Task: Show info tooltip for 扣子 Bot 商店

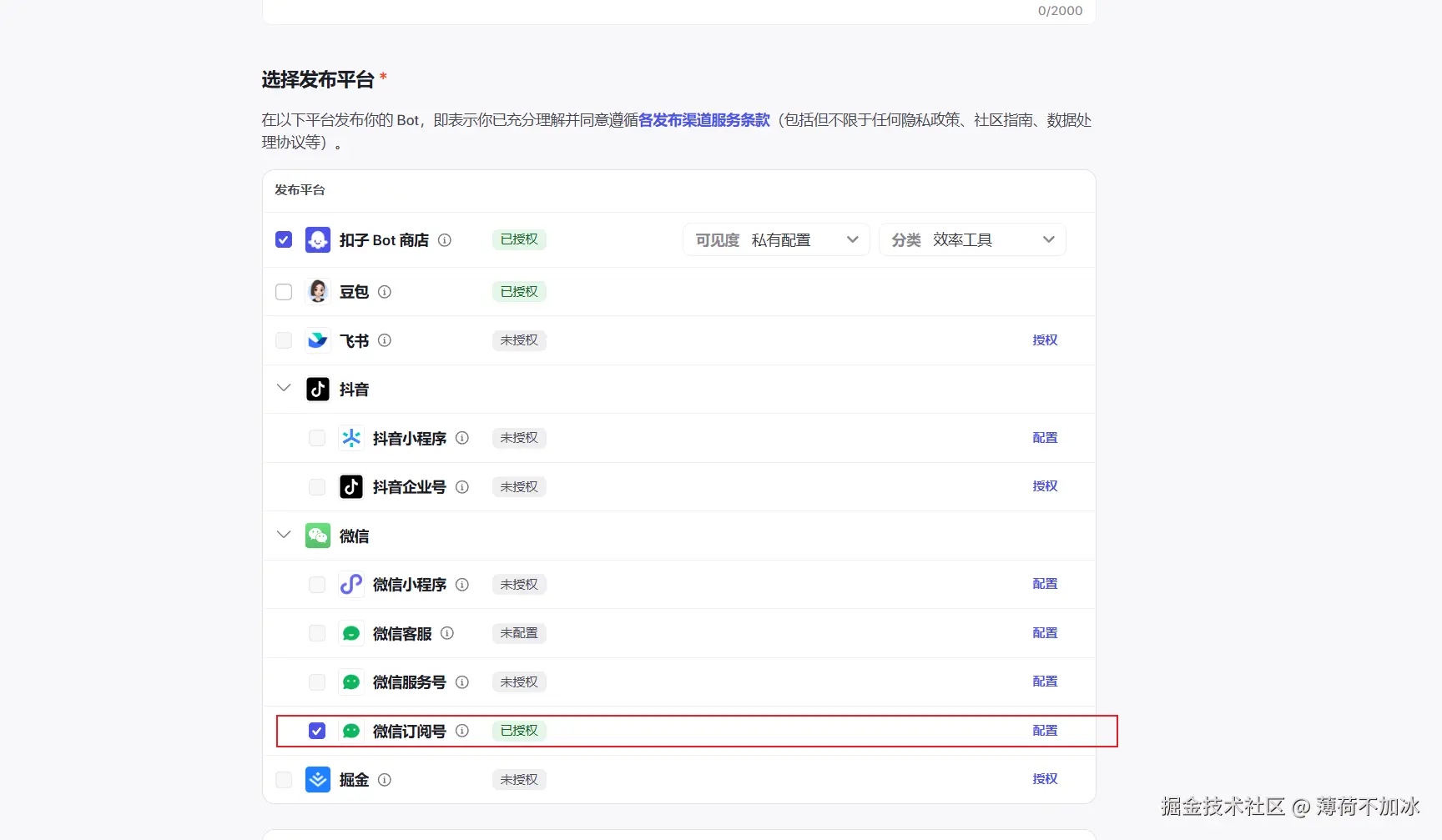Action: pyautogui.click(x=445, y=240)
